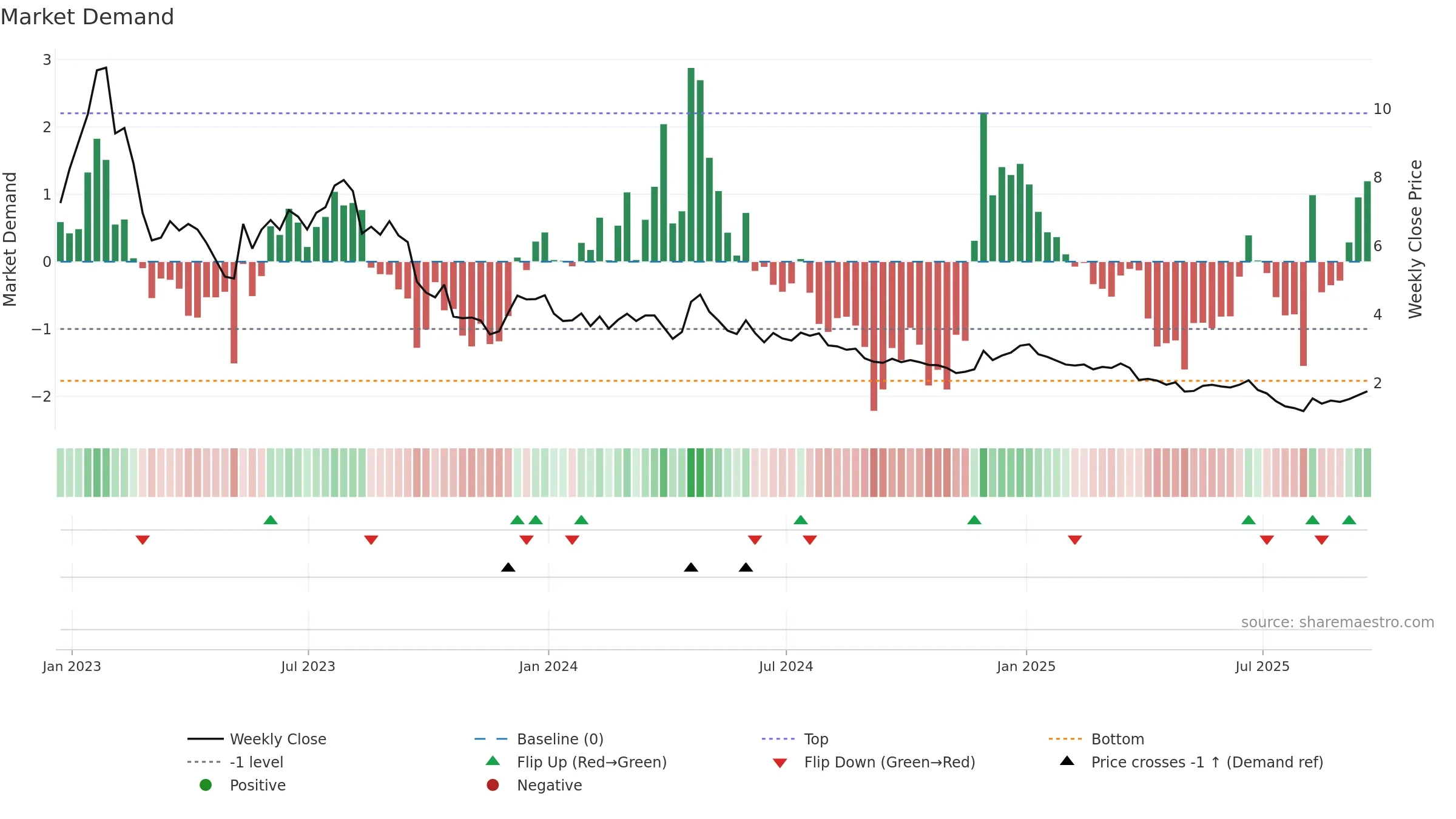The width and height of the screenshot is (1456, 819).
Task: Click the Jan 2023 x-axis label
Action: (x=72, y=666)
